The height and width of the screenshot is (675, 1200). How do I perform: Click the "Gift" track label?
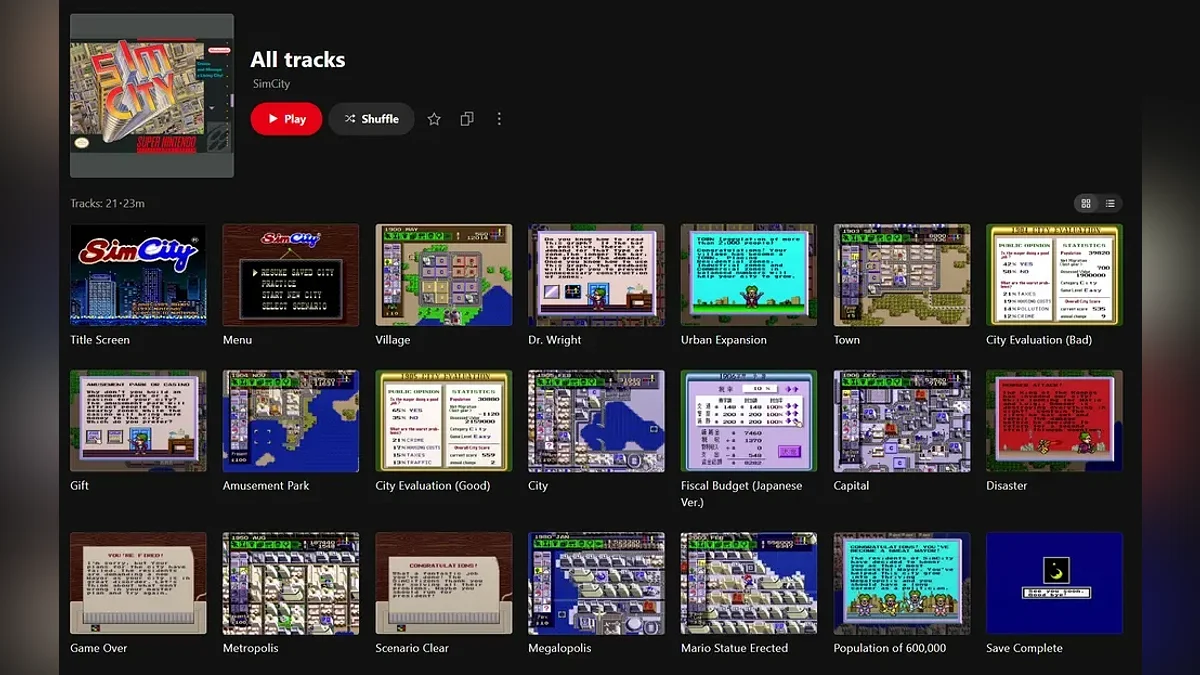tap(80, 486)
